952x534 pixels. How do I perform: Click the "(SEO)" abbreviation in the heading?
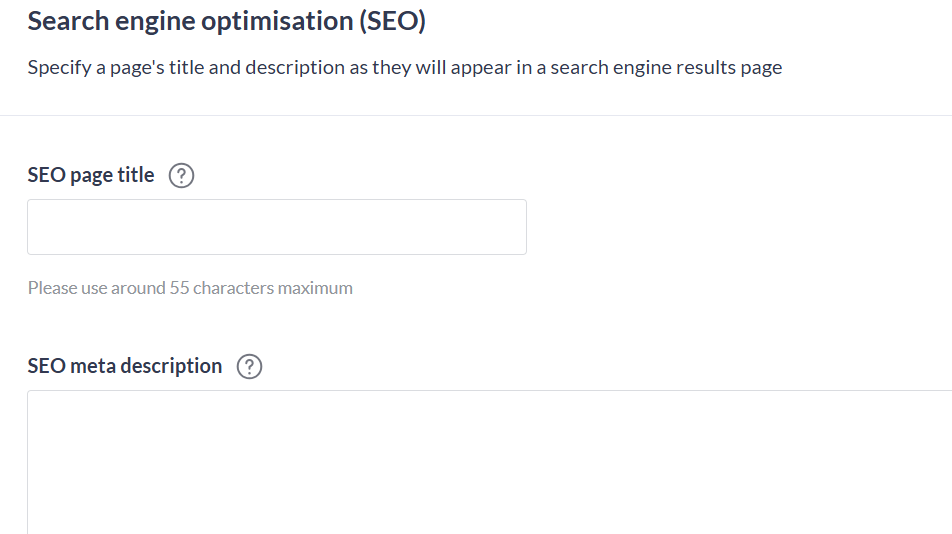point(391,21)
